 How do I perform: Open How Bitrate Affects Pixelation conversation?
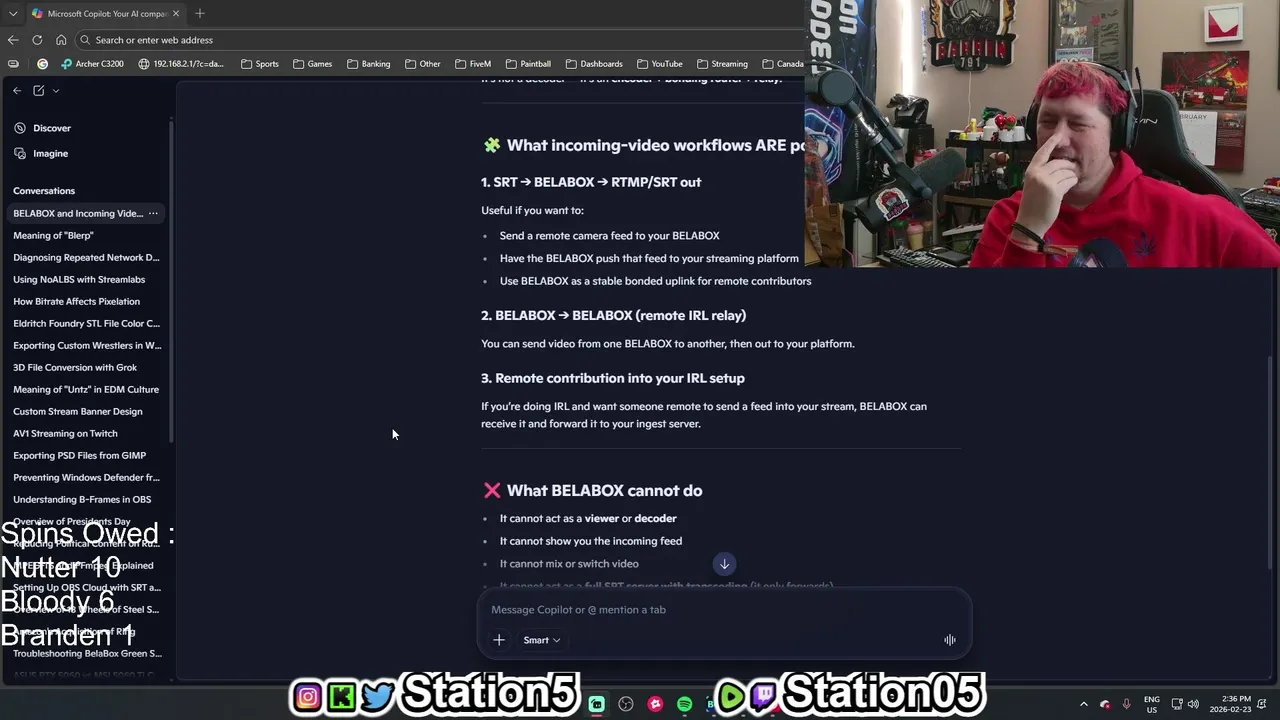pos(76,301)
